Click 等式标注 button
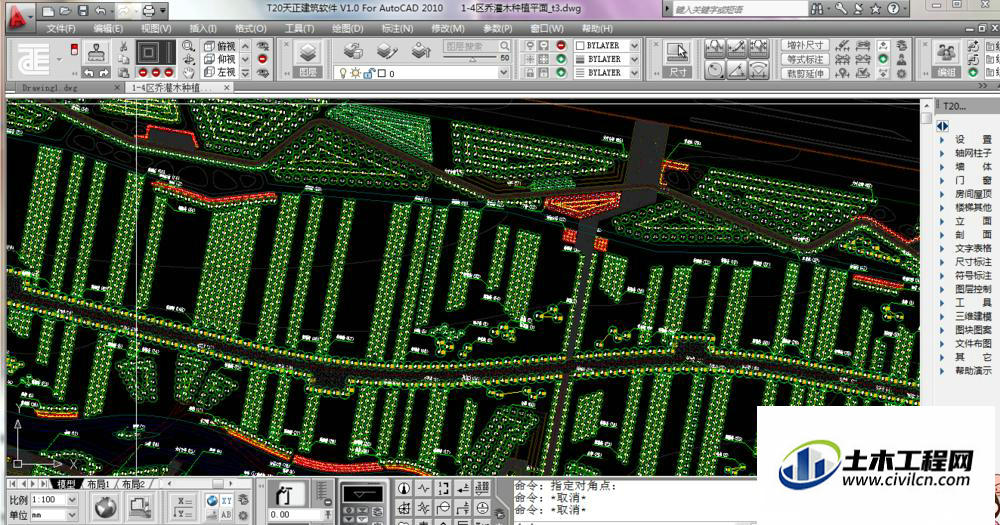The width and height of the screenshot is (1000, 525). click(805, 59)
